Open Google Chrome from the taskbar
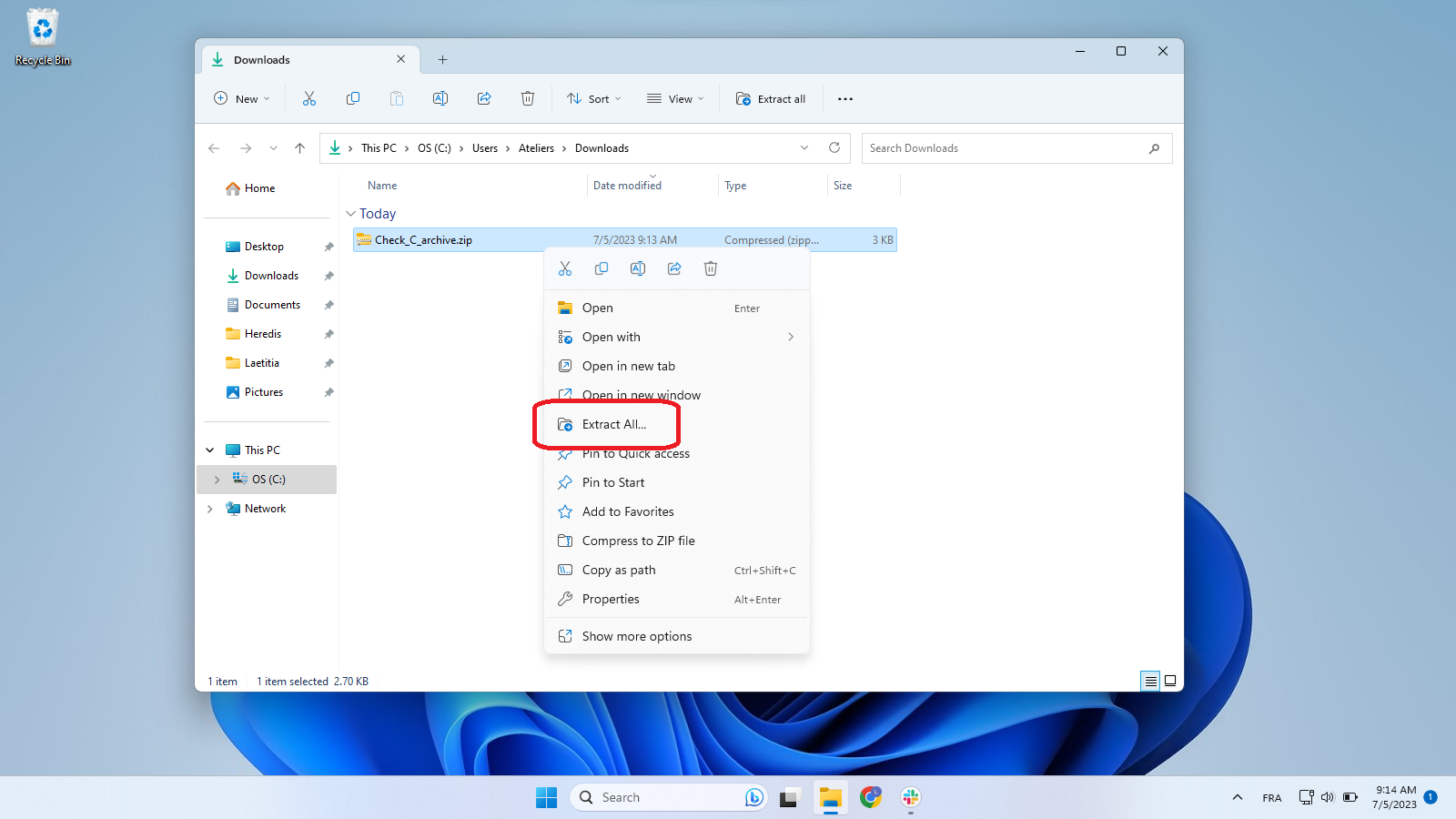The image size is (1456, 819). point(871,797)
